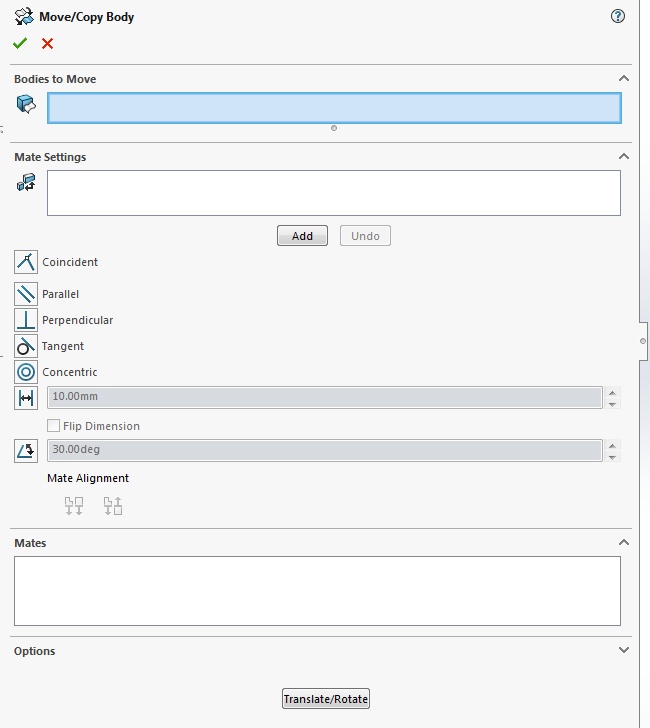
Task: Enable the Flip Dimension checkbox
Action: tap(53, 425)
